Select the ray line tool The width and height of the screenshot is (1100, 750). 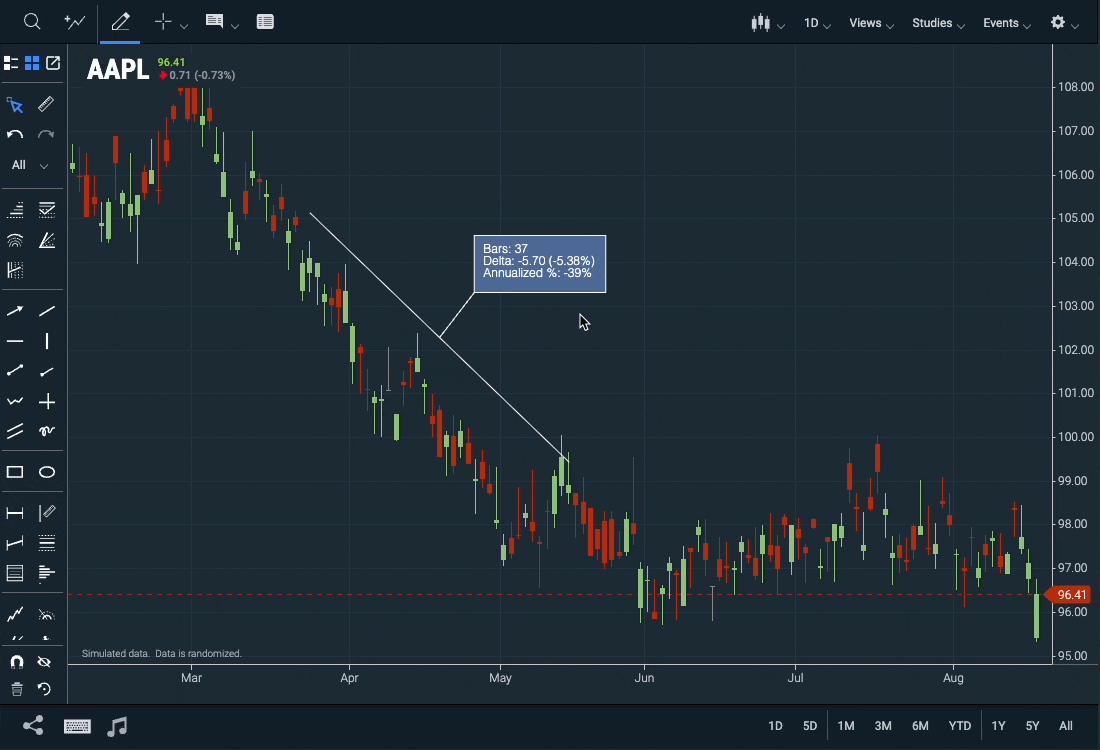pyautogui.click(x=46, y=371)
